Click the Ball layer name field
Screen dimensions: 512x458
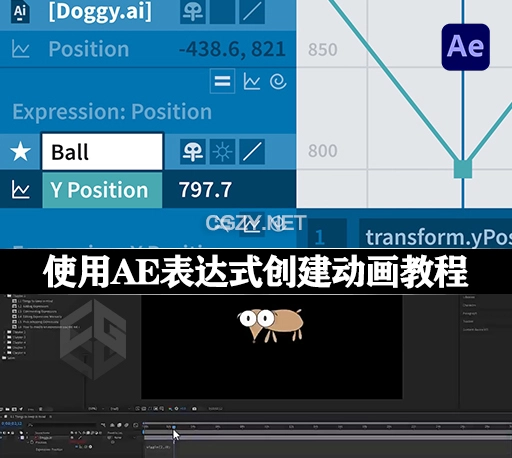point(102,152)
